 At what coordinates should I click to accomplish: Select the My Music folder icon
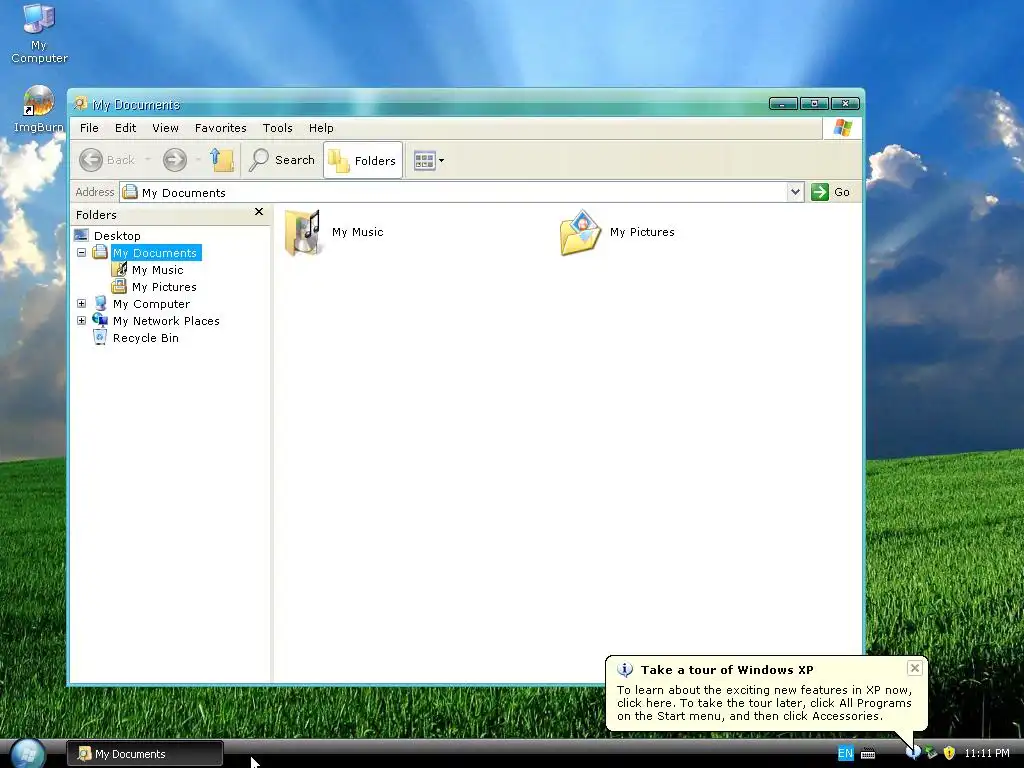[302, 232]
